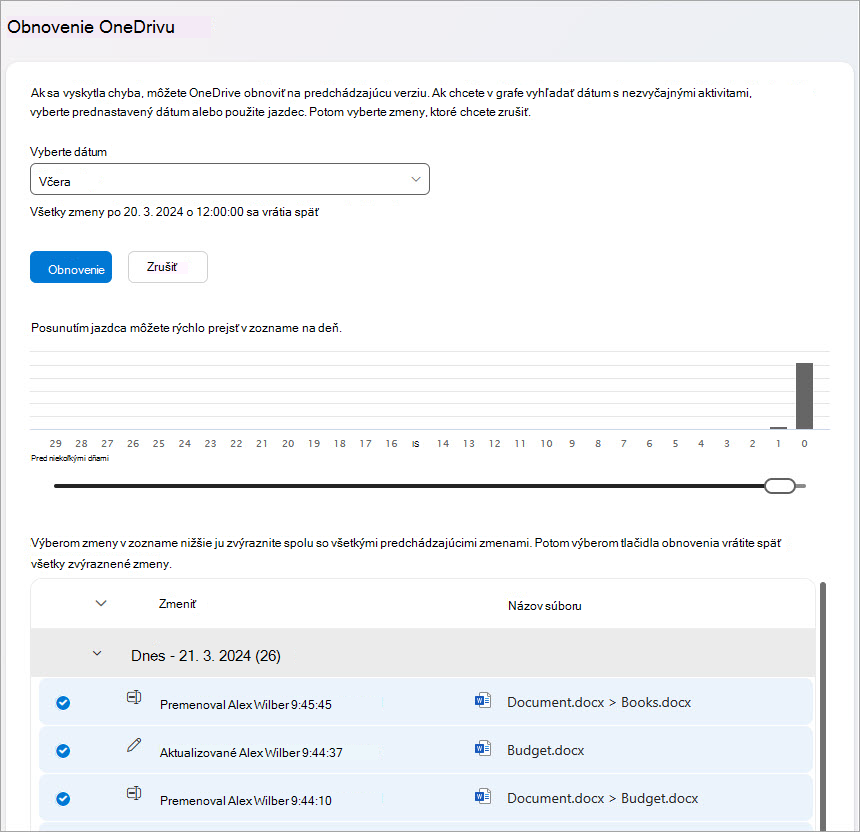The width and height of the screenshot is (860, 832).
Task: Open the Vyberte dátum dropdown showing Včera
Action: [230, 179]
